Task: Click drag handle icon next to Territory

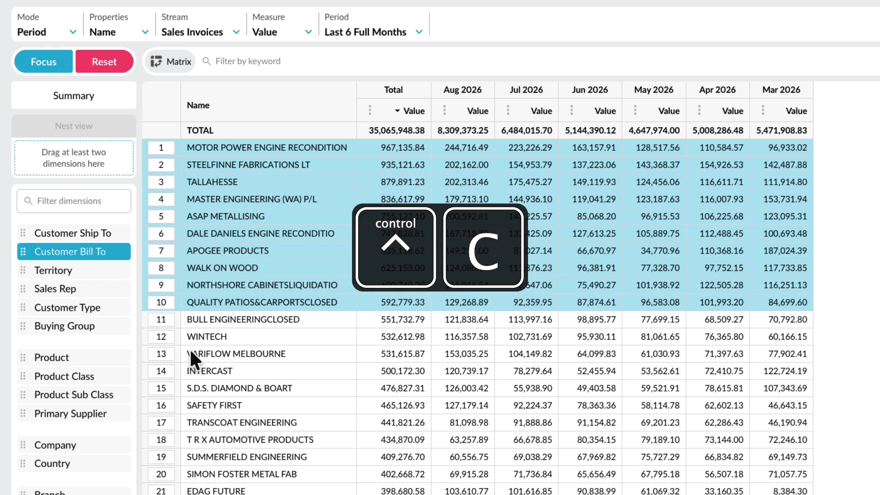Action: click(23, 270)
